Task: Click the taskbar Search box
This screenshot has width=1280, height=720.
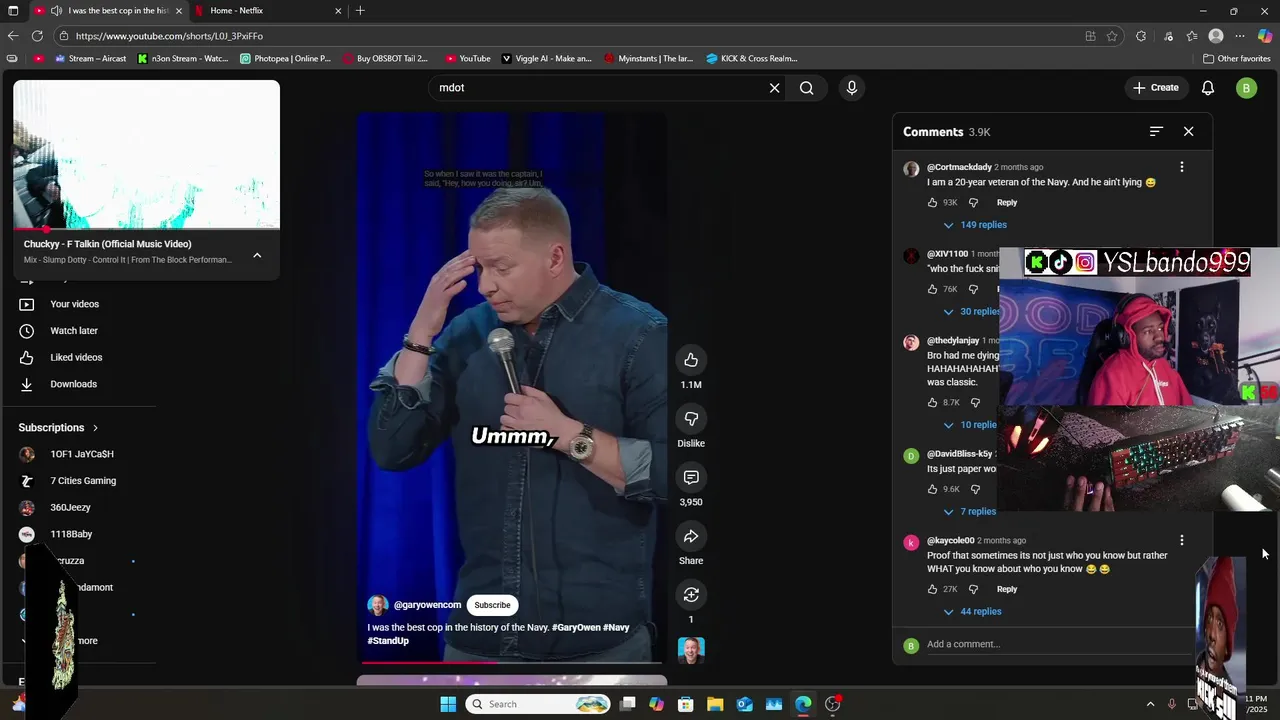Action: tap(539, 704)
